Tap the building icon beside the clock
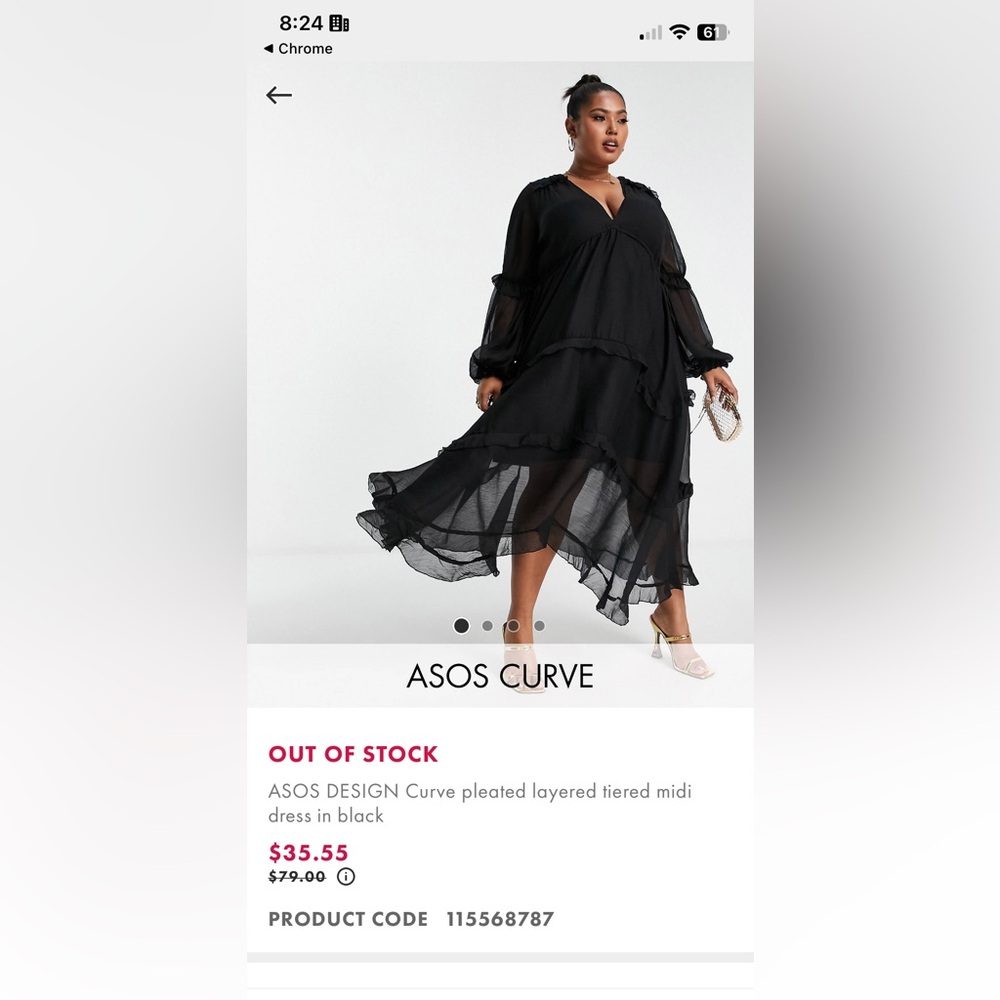Image resolution: width=1000 pixels, height=1000 pixels. [339, 24]
